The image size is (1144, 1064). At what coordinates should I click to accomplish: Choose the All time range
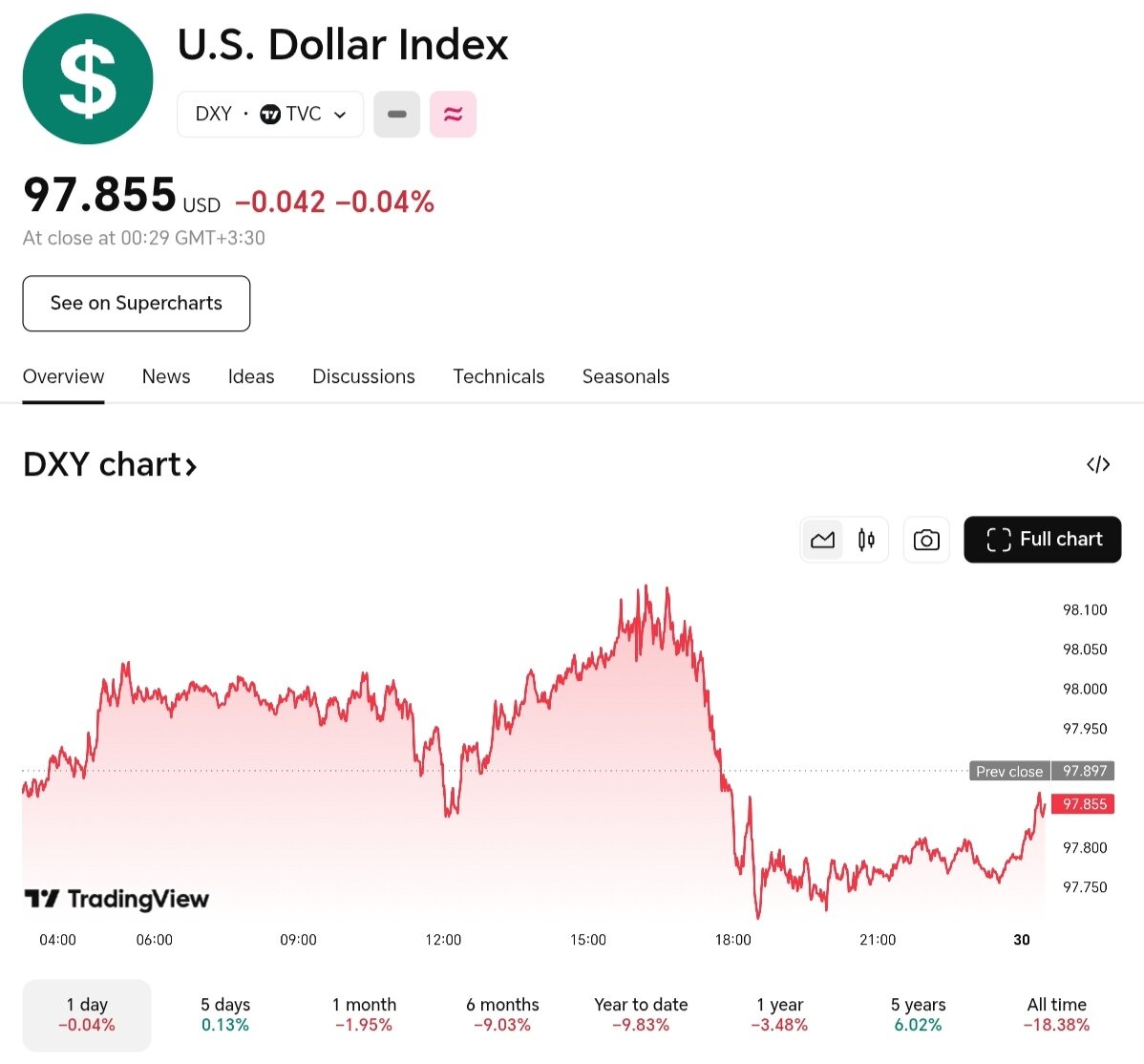click(x=1056, y=1014)
